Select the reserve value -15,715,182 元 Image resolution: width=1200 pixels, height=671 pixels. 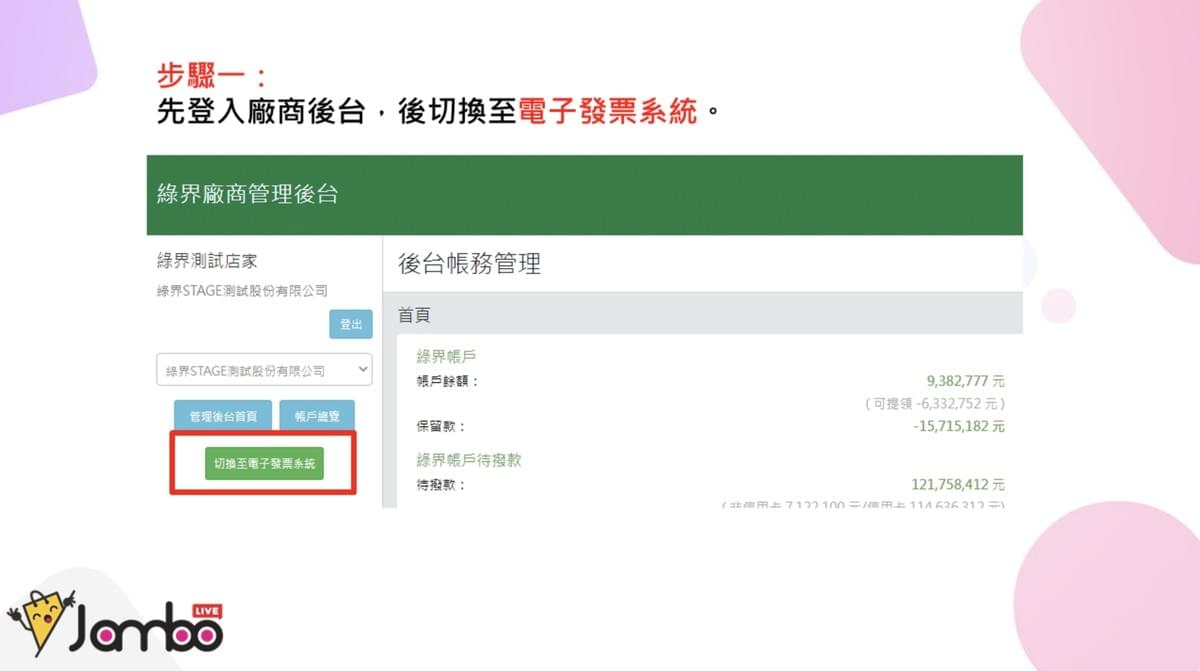959,426
